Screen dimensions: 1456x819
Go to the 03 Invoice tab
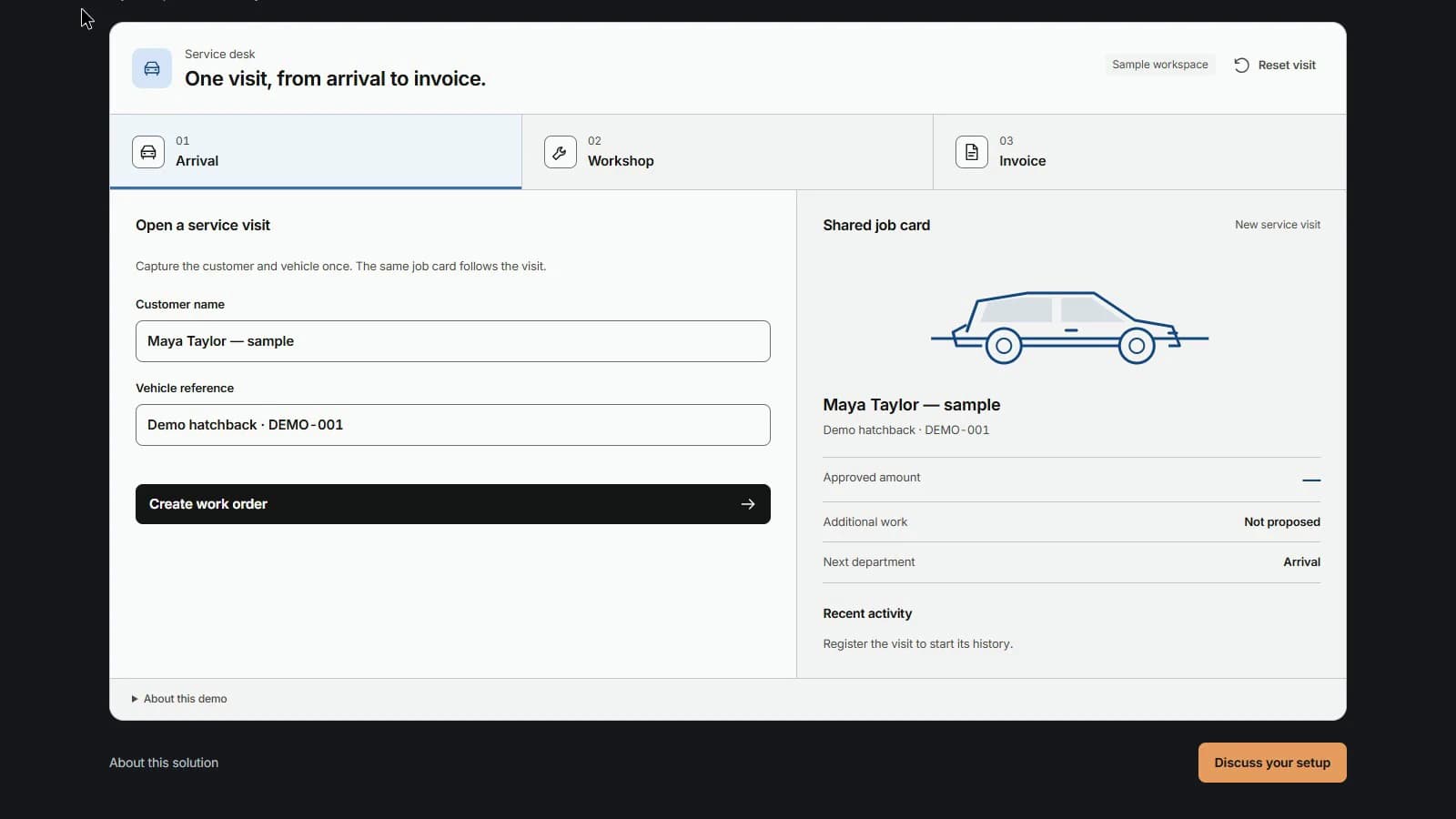tap(1139, 152)
